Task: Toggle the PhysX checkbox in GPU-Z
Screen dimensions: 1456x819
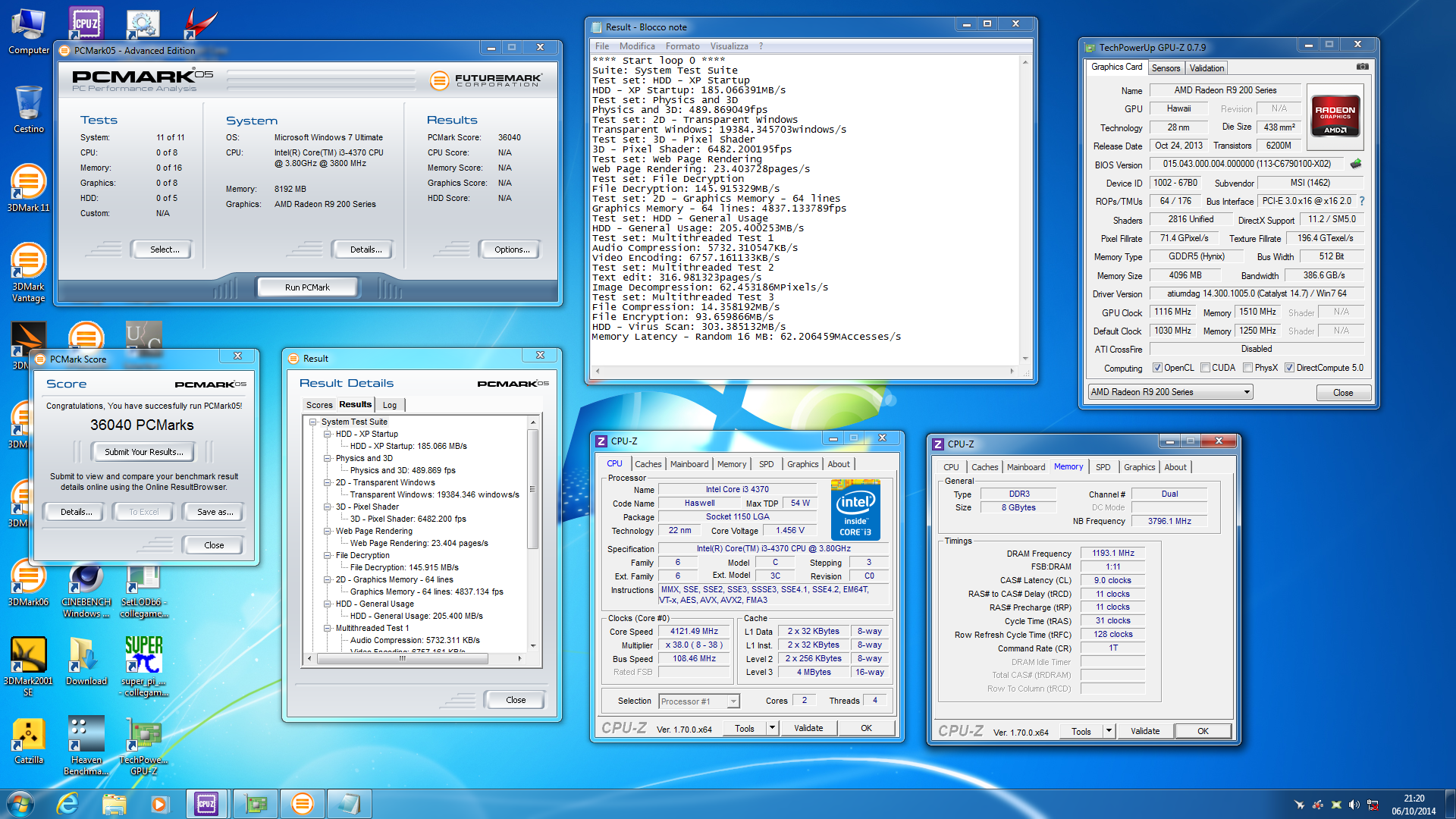Action: click(1247, 368)
